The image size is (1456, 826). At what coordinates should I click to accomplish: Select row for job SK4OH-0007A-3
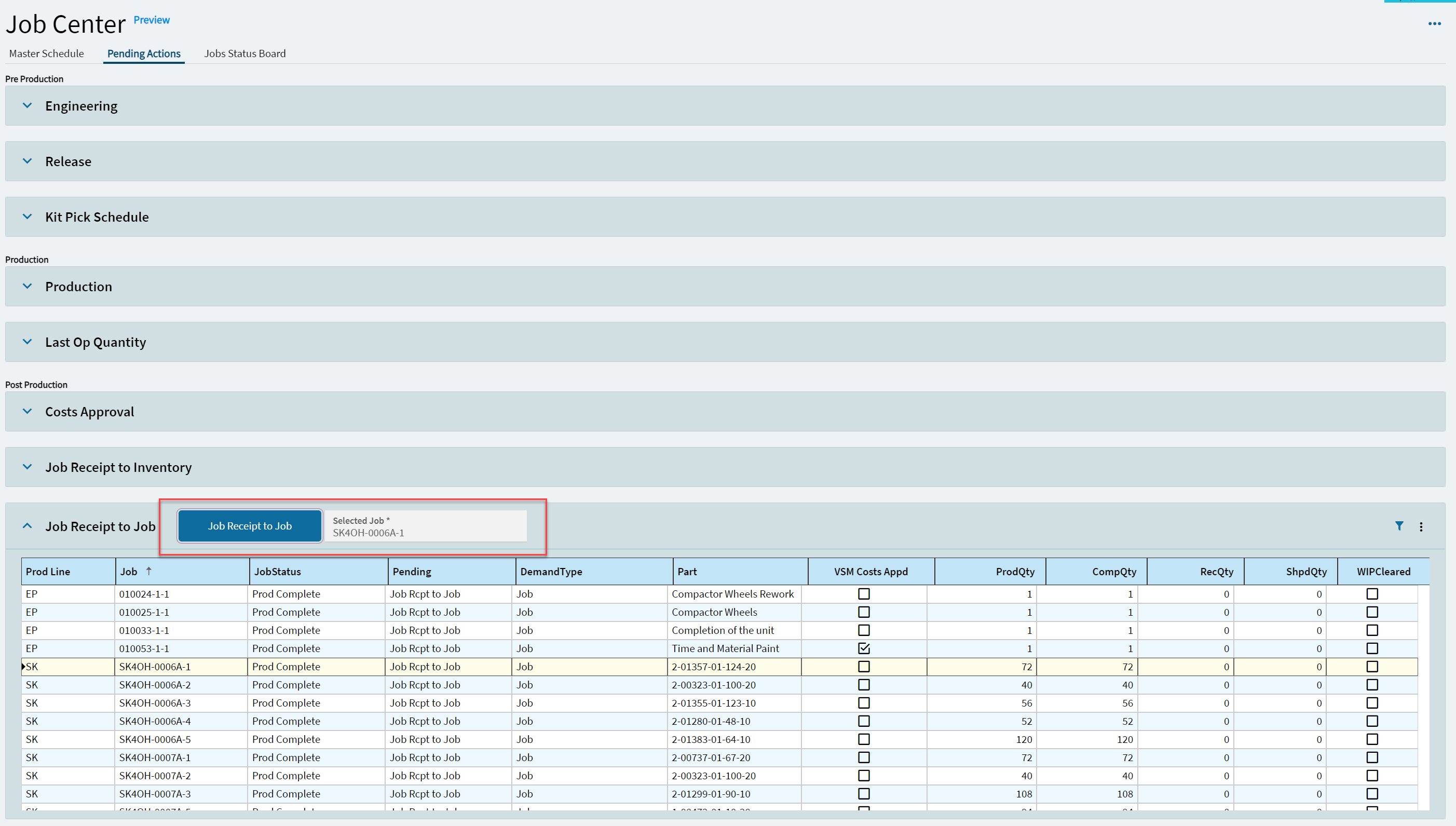pos(154,794)
